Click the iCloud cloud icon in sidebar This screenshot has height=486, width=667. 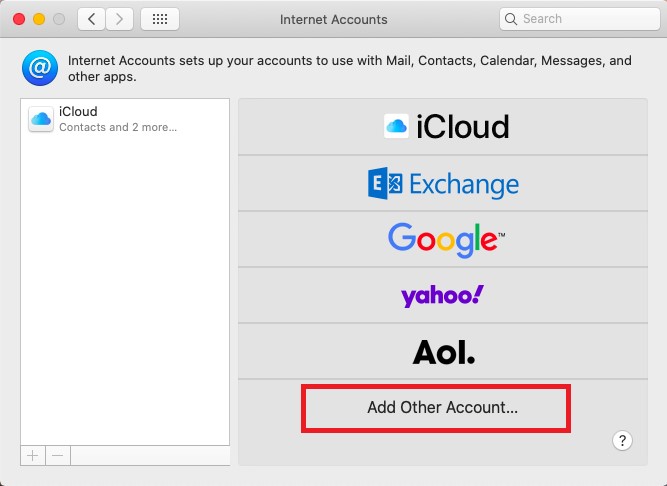click(41, 119)
